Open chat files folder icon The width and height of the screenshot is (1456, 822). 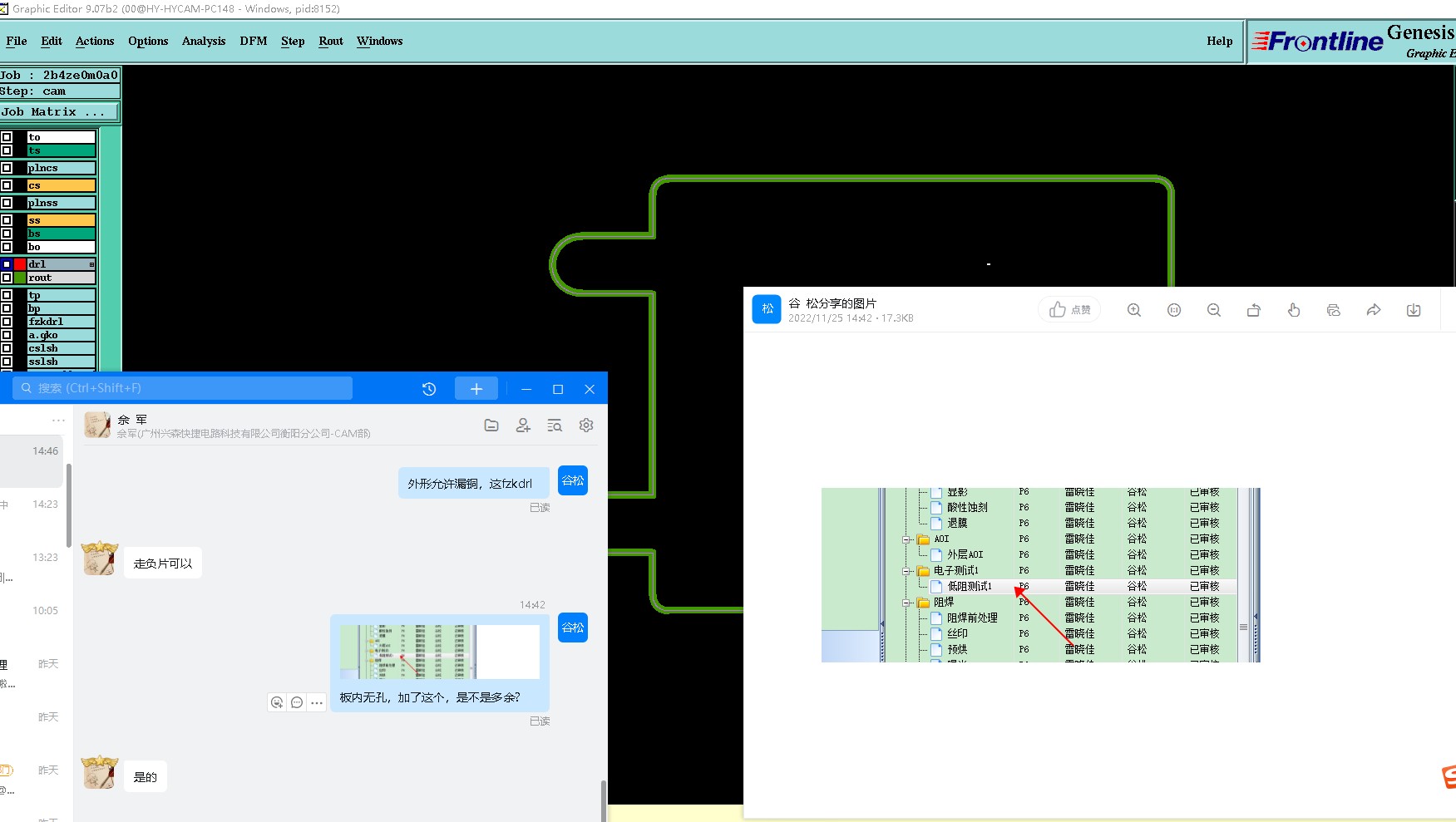click(x=491, y=425)
